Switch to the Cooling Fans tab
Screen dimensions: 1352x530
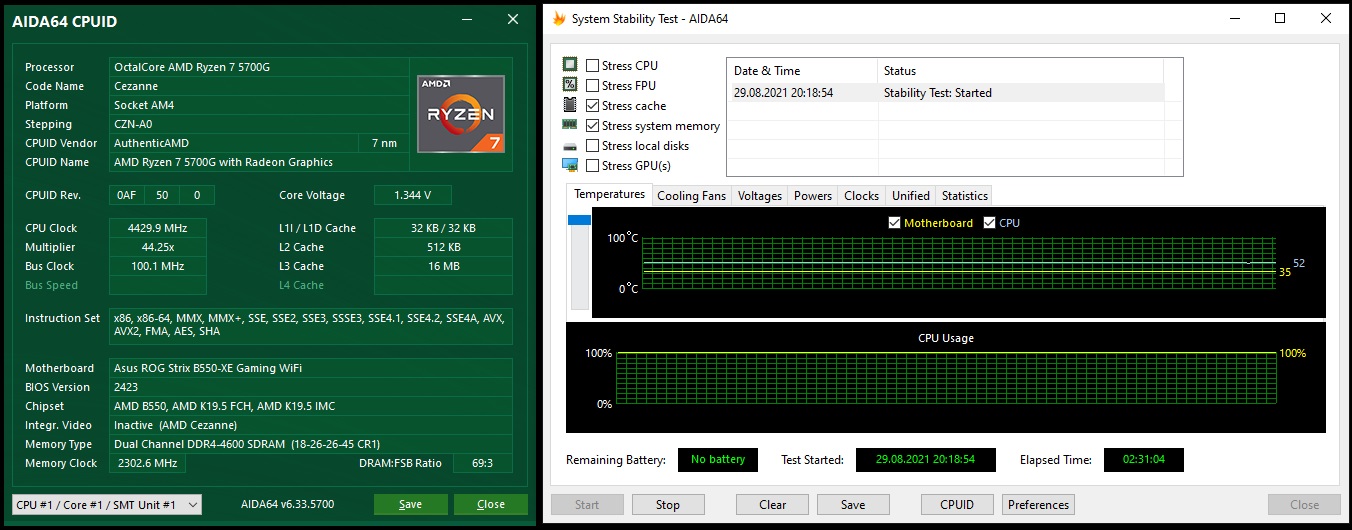point(691,196)
